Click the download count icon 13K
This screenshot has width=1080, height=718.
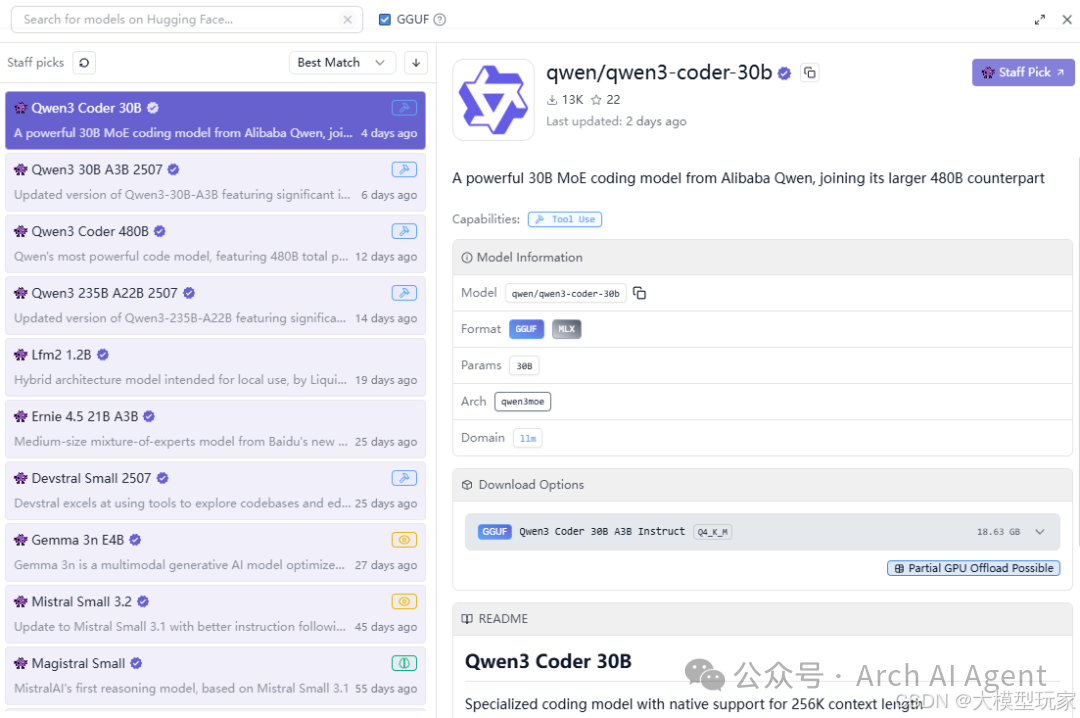tap(552, 100)
